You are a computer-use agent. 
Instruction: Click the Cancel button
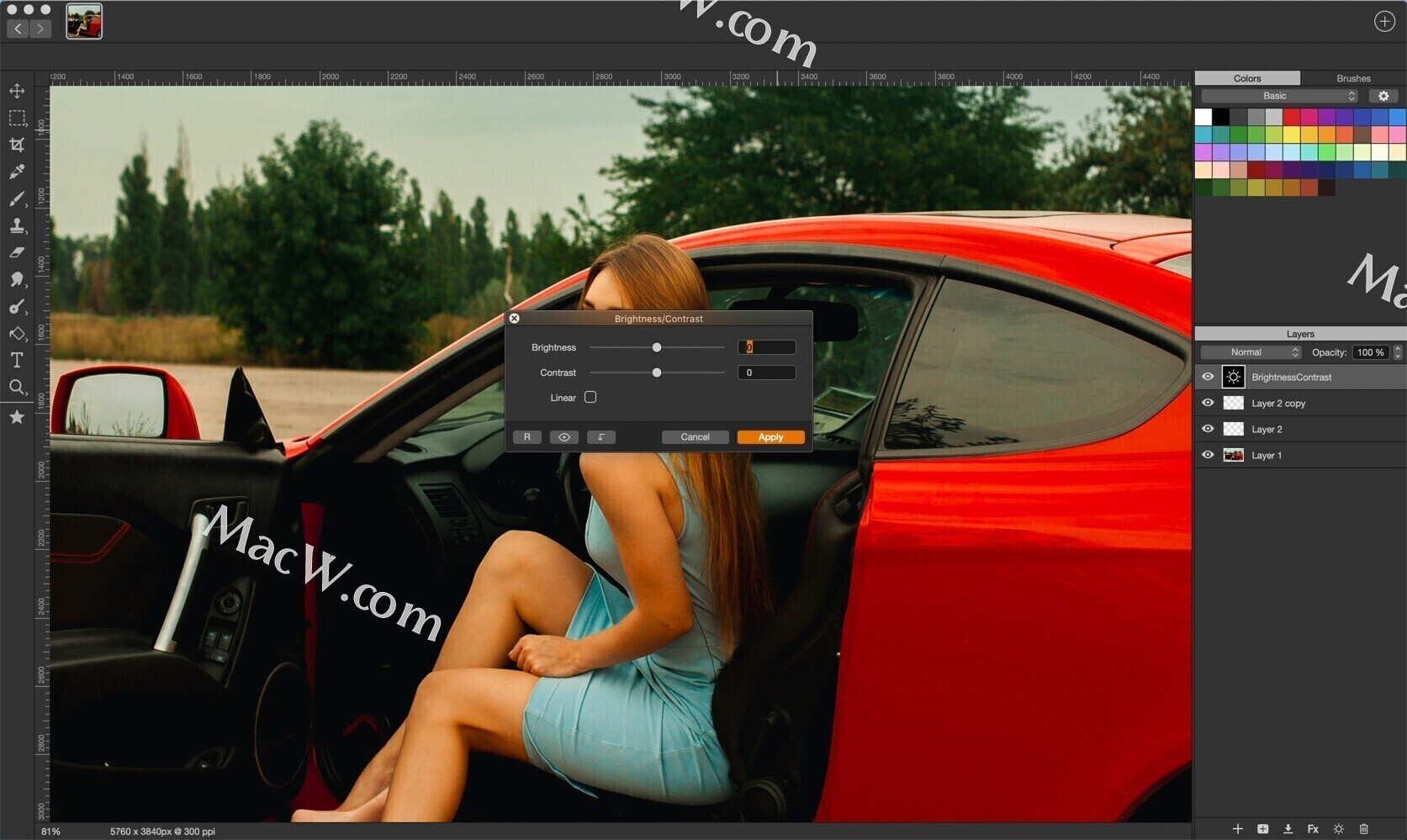point(695,437)
